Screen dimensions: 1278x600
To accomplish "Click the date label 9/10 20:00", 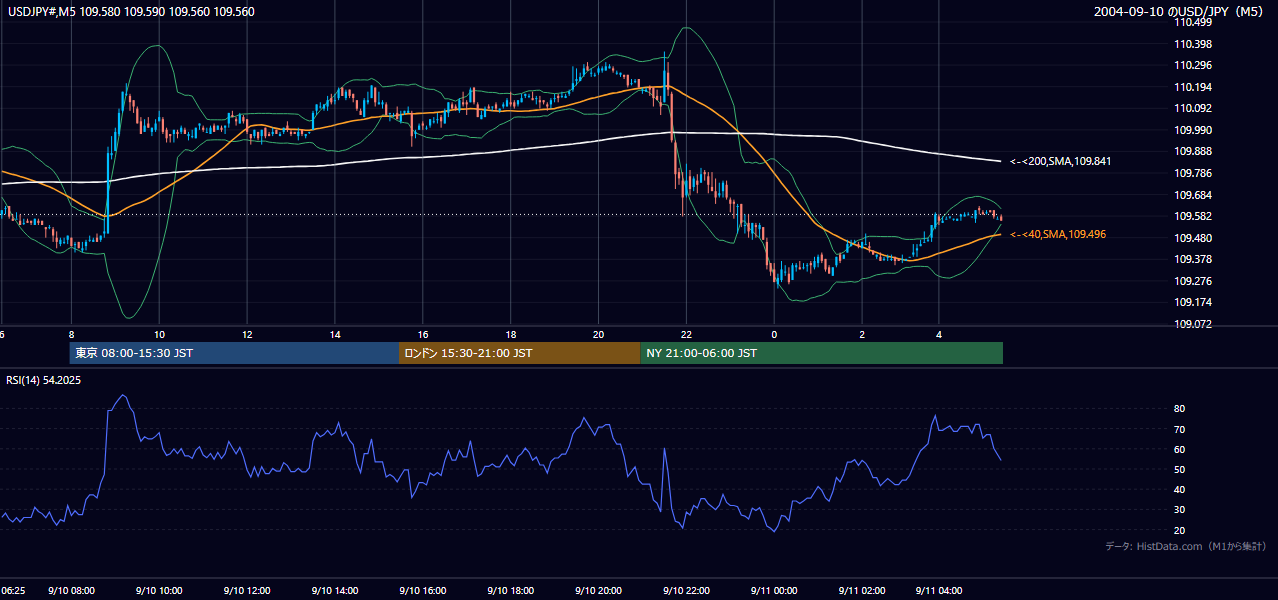I will click(598, 591).
